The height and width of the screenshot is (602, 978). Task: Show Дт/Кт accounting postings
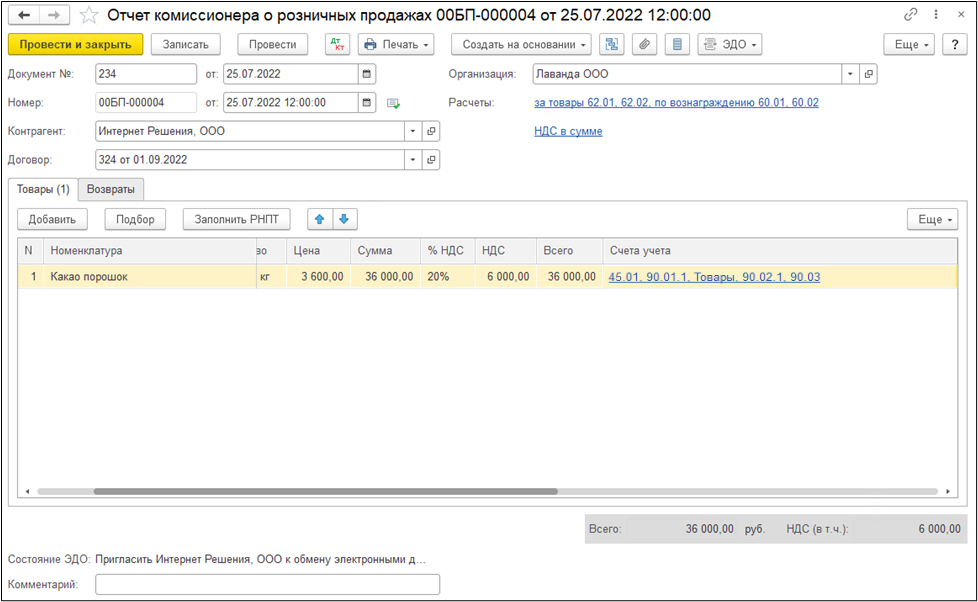click(337, 44)
